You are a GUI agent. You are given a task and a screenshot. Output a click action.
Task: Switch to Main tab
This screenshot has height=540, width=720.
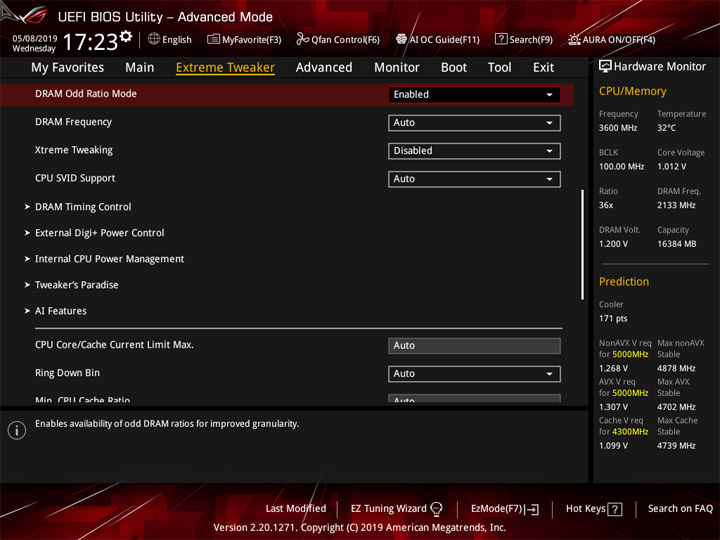(x=140, y=68)
